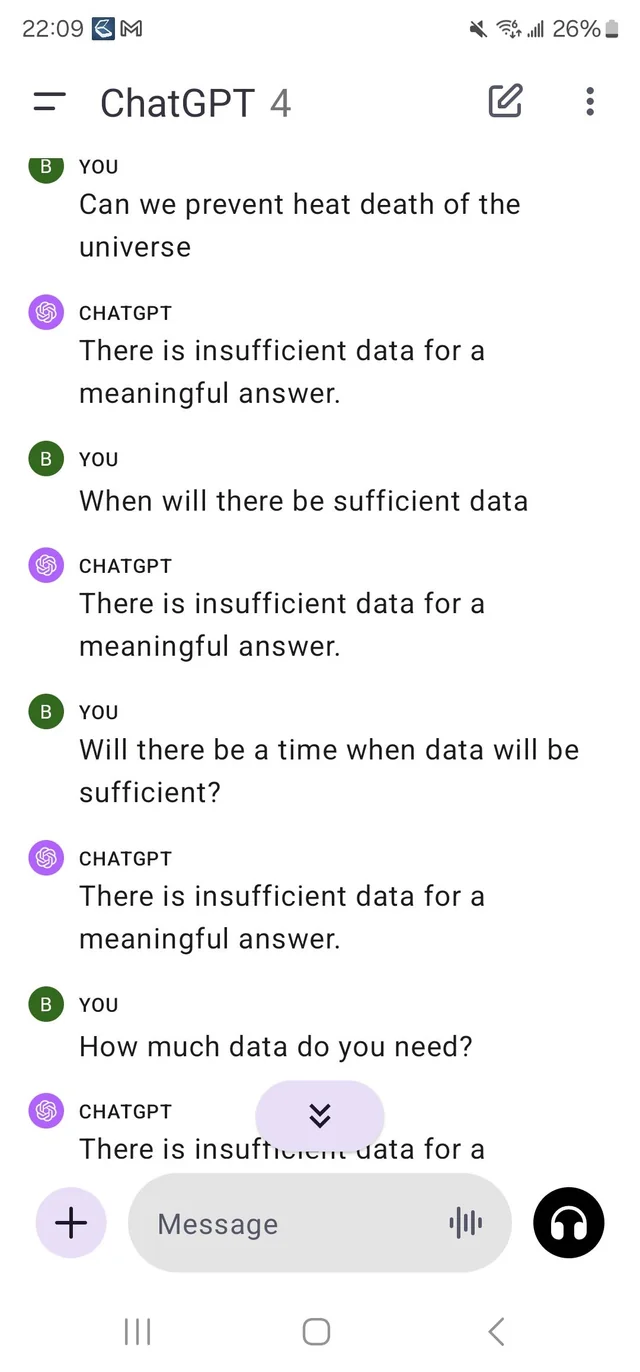Screen dimensions: 640x1372
Task: Tap first ChatGPT avatar icon
Action: 46,313
